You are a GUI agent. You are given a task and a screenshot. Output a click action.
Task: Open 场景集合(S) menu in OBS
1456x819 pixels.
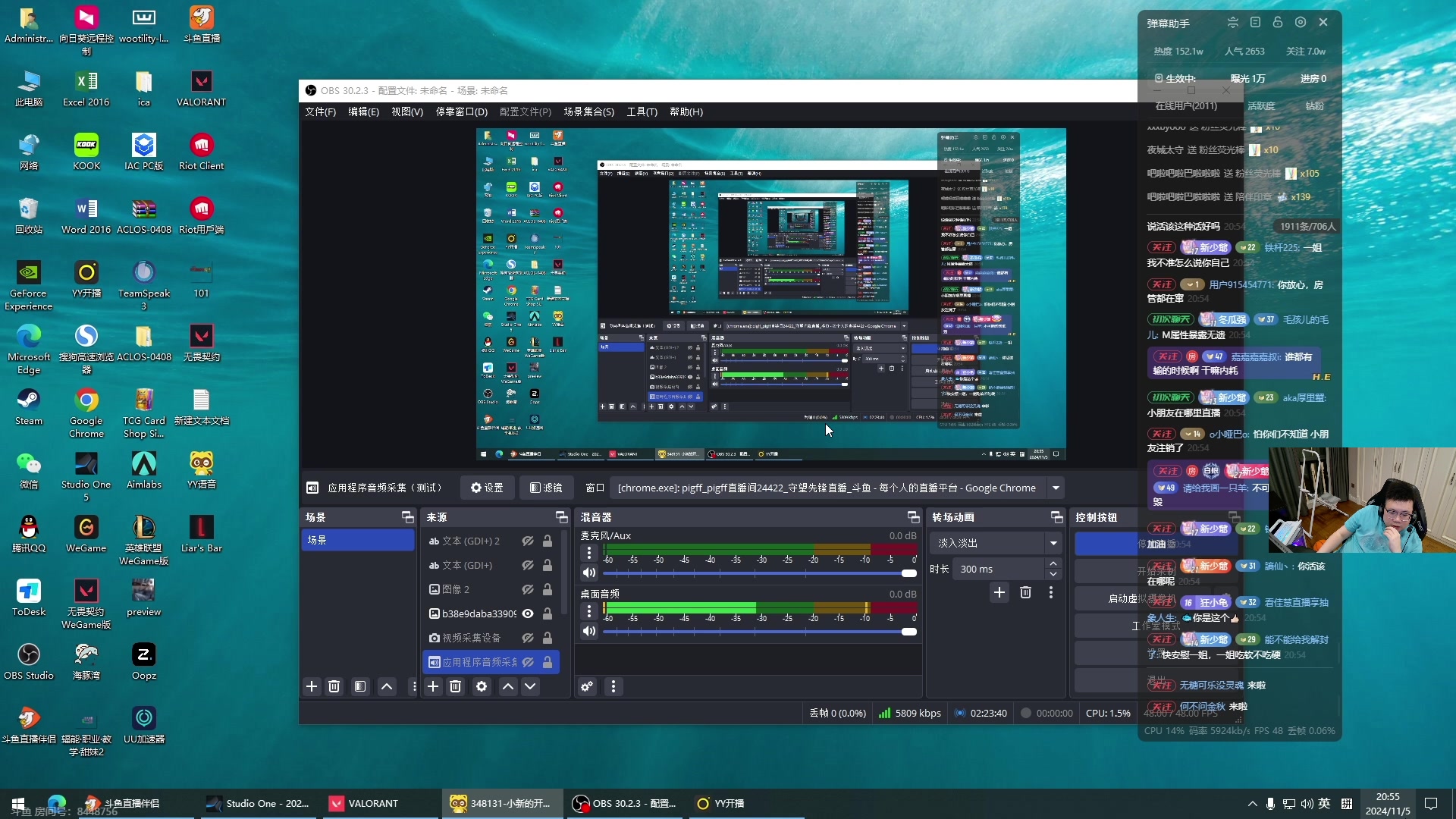(x=588, y=112)
